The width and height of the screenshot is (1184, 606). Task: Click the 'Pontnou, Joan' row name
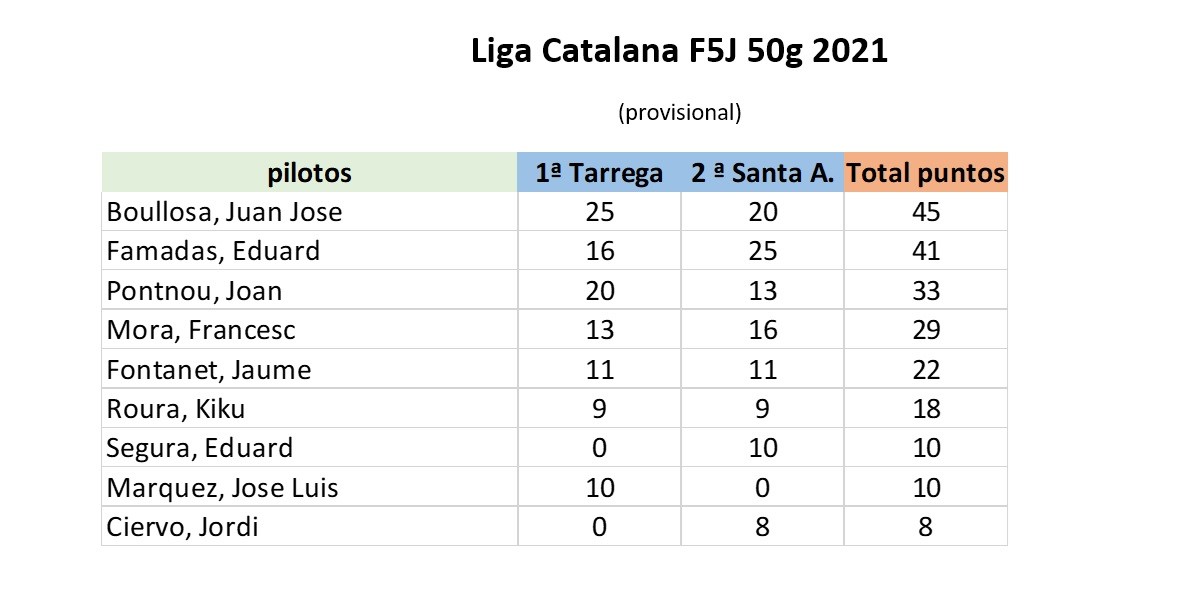pos(194,291)
